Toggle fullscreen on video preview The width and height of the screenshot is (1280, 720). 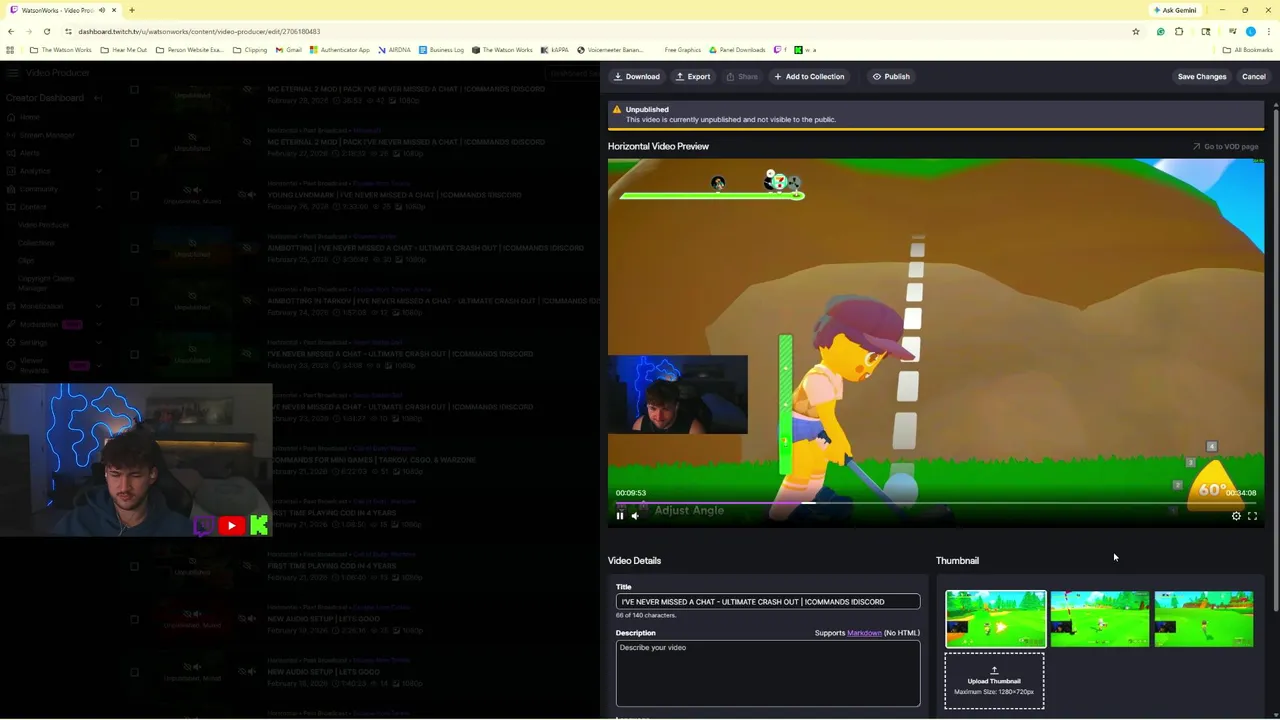[x=1252, y=516]
